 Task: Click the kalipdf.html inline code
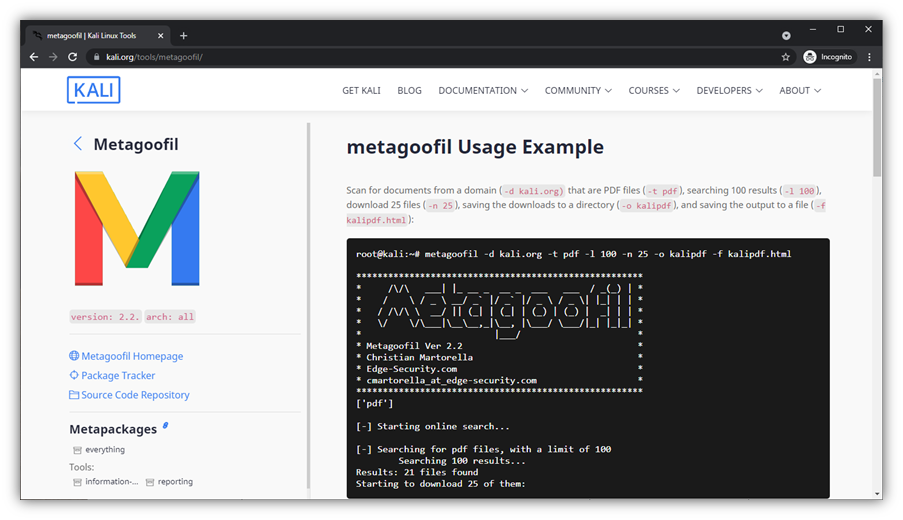point(377,220)
